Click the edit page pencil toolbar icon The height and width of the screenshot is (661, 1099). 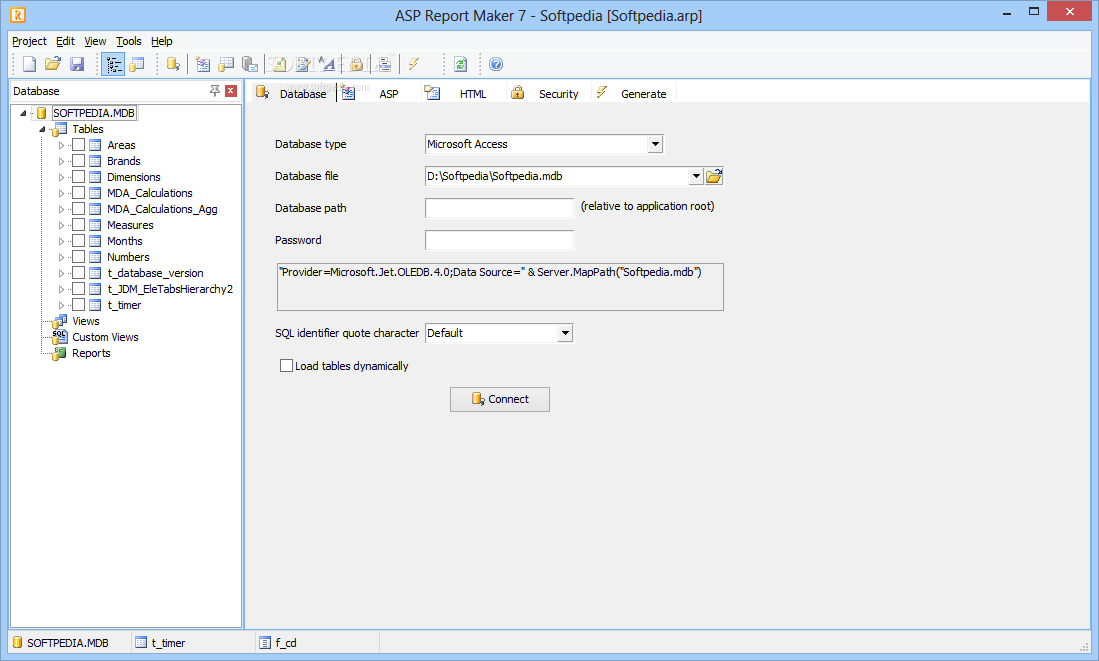(x=303, y=64)
